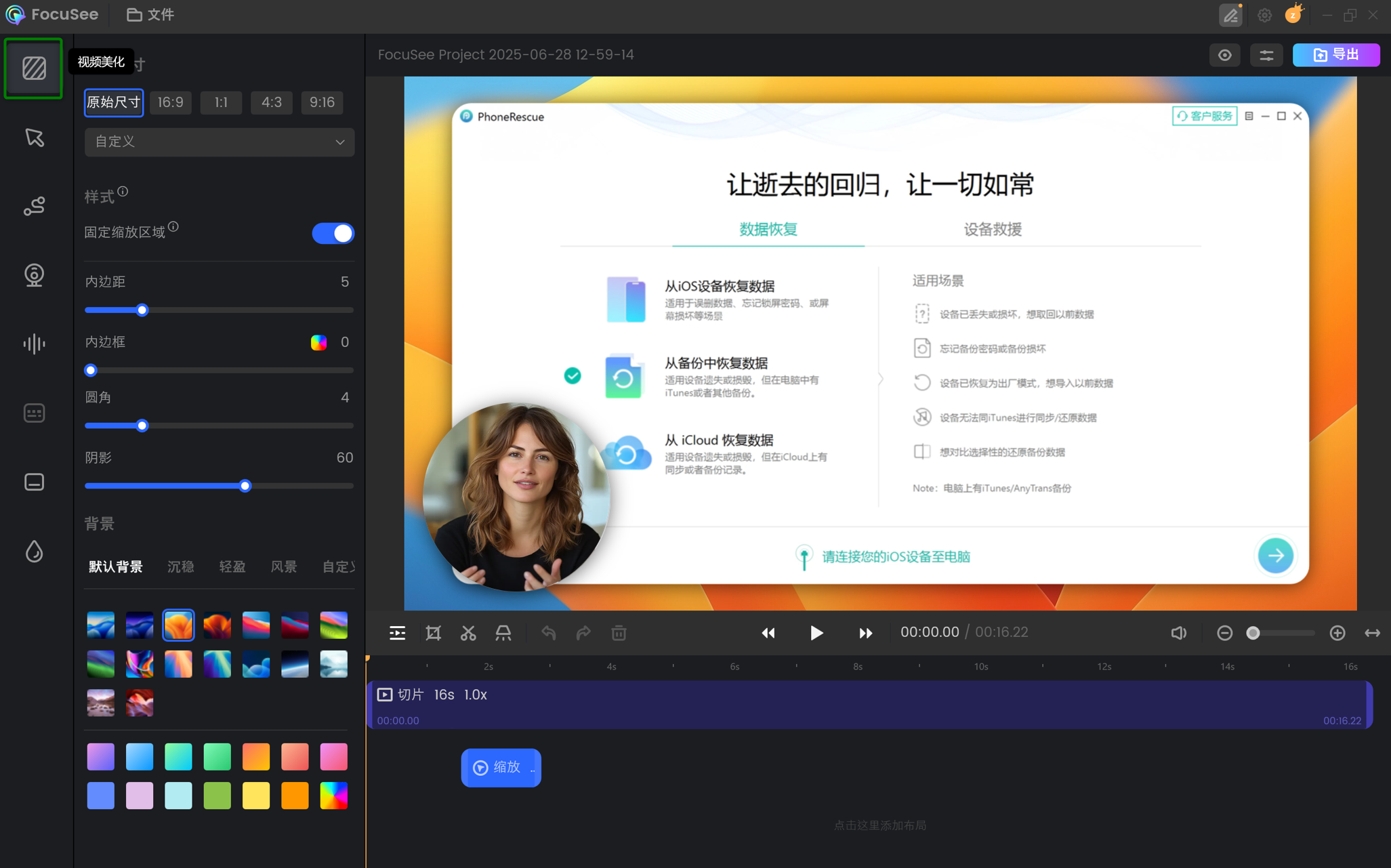Open the settings gear in title bar

click(x=1264, y=15)
